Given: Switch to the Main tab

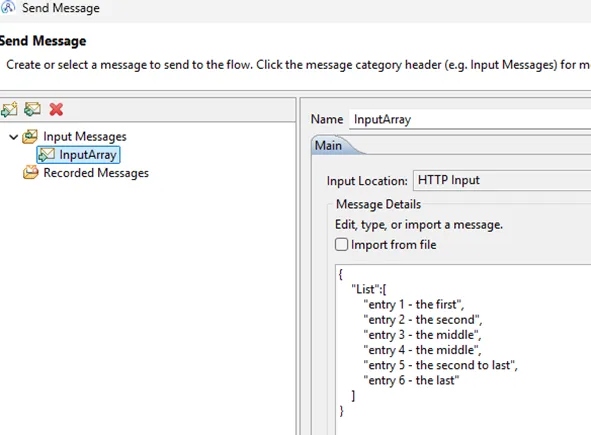Looking at the screenshot, I should click(329, 146).
